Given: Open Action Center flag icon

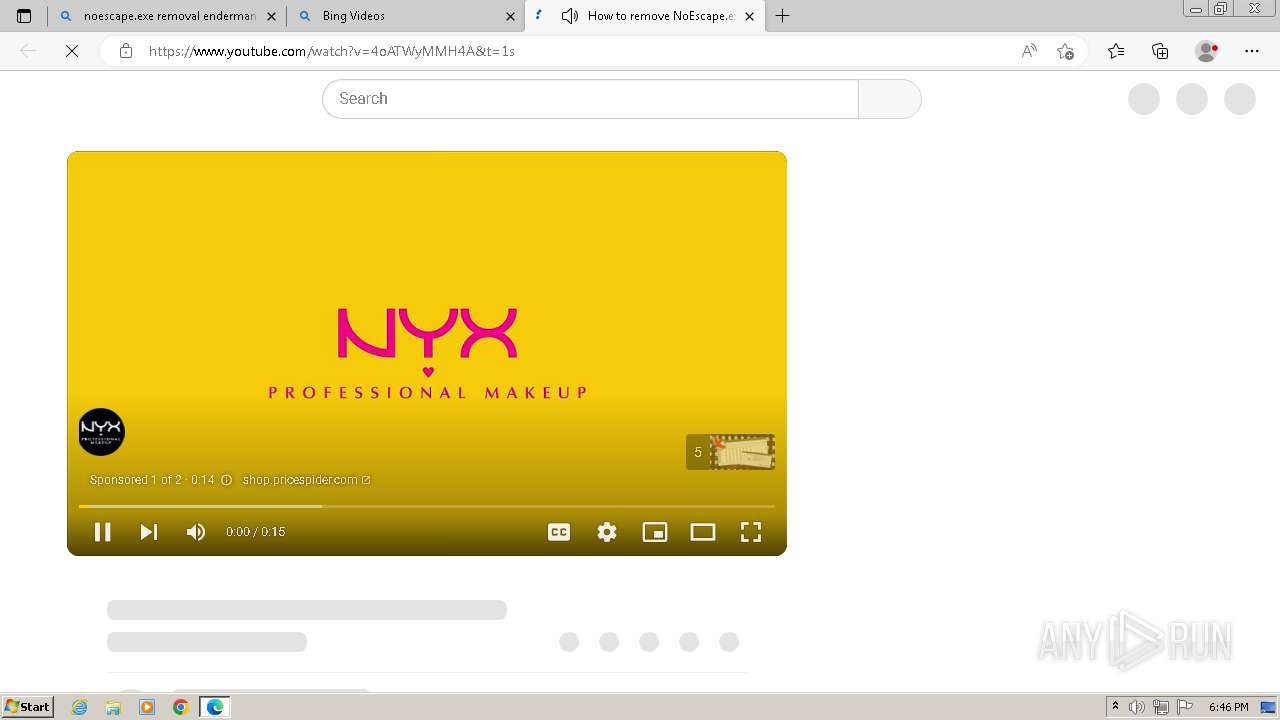Looking at the screenshot, I should point(1185,707).
